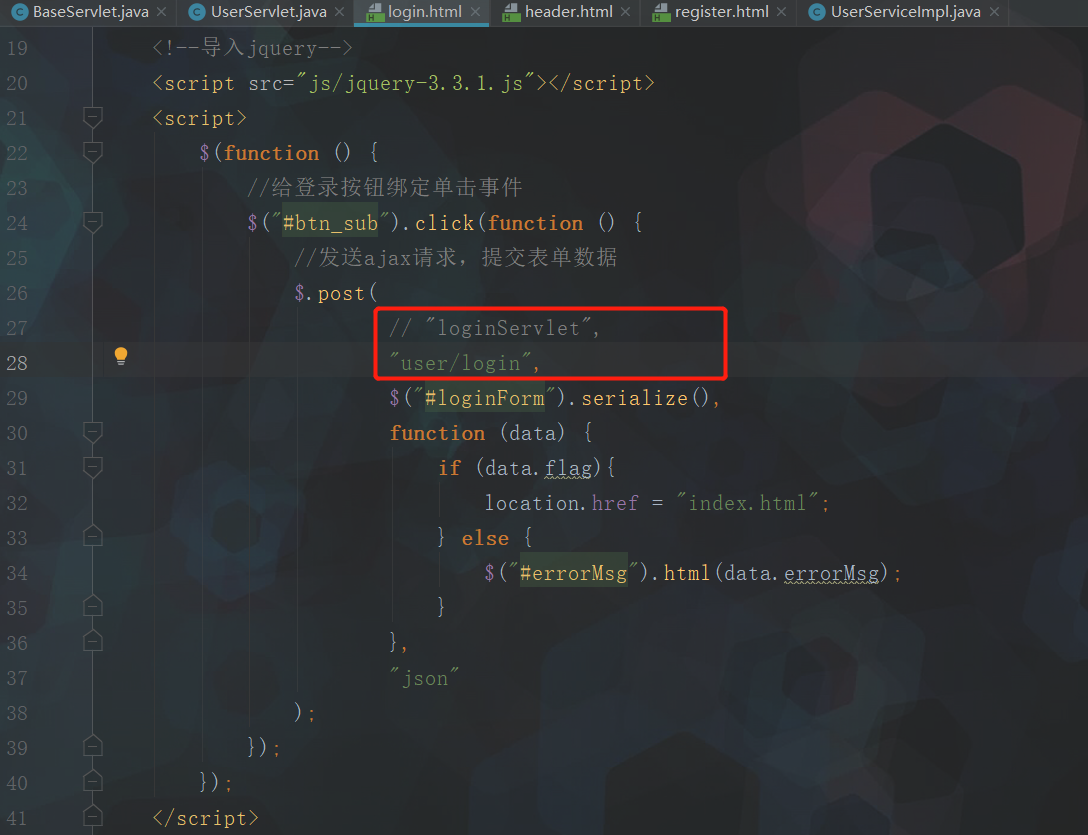Click the Java class icon on BaseServlet.java tab

tap(20, 12)
